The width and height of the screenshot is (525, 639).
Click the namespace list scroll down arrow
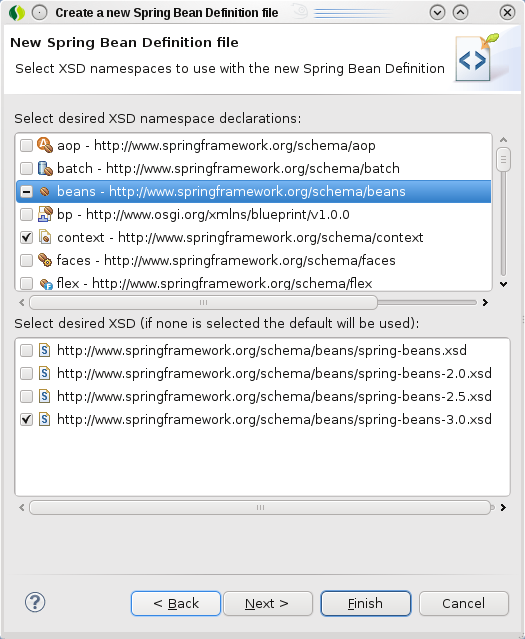click(x=504, y=284)
